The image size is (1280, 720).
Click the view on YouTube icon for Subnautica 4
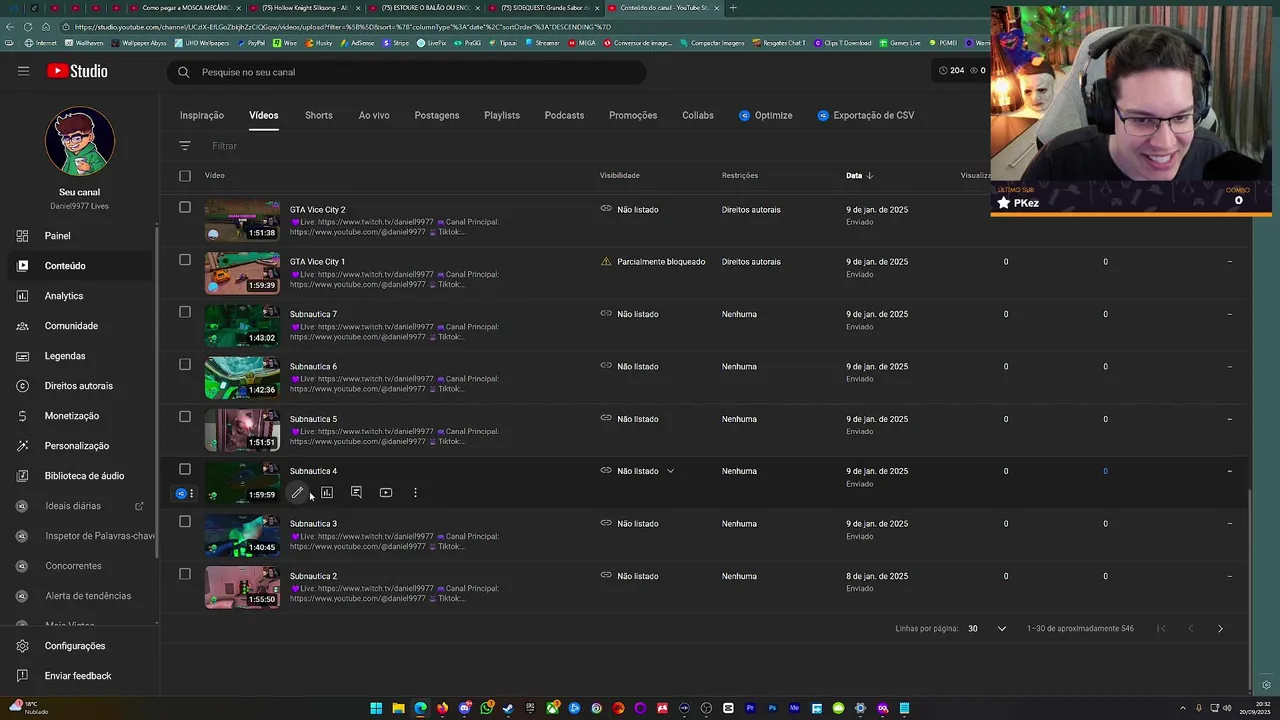pyautogui.click(x=386, y=493)
